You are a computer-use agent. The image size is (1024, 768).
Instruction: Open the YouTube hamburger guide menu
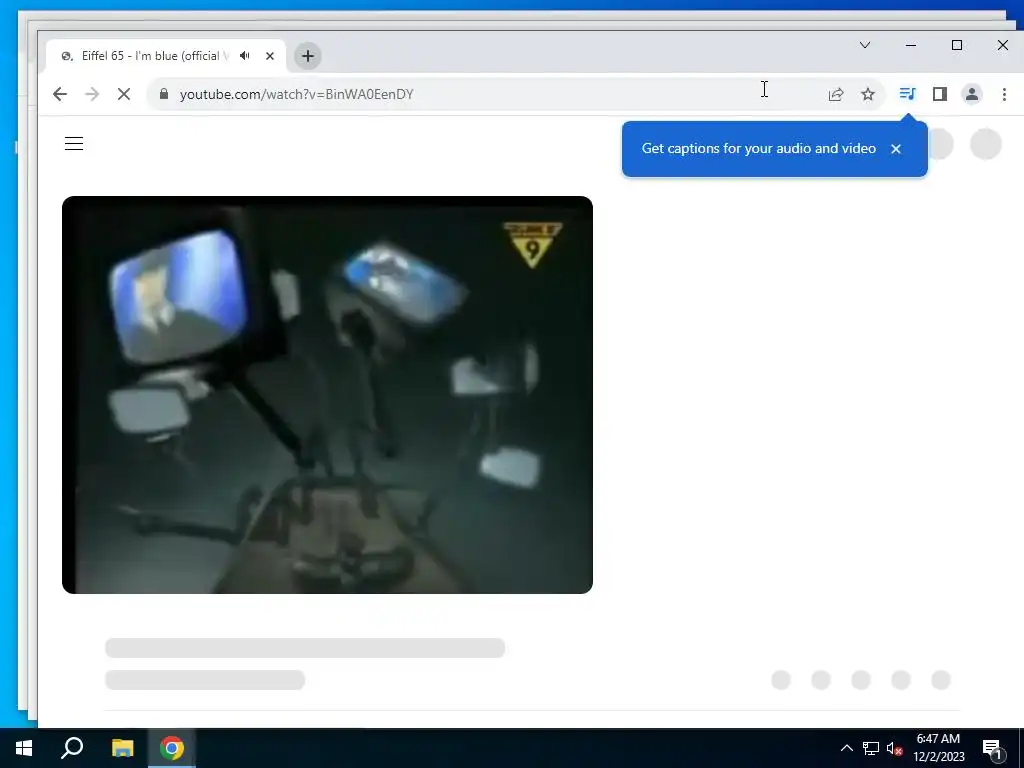pyautogui.click(x=74, y=144)
